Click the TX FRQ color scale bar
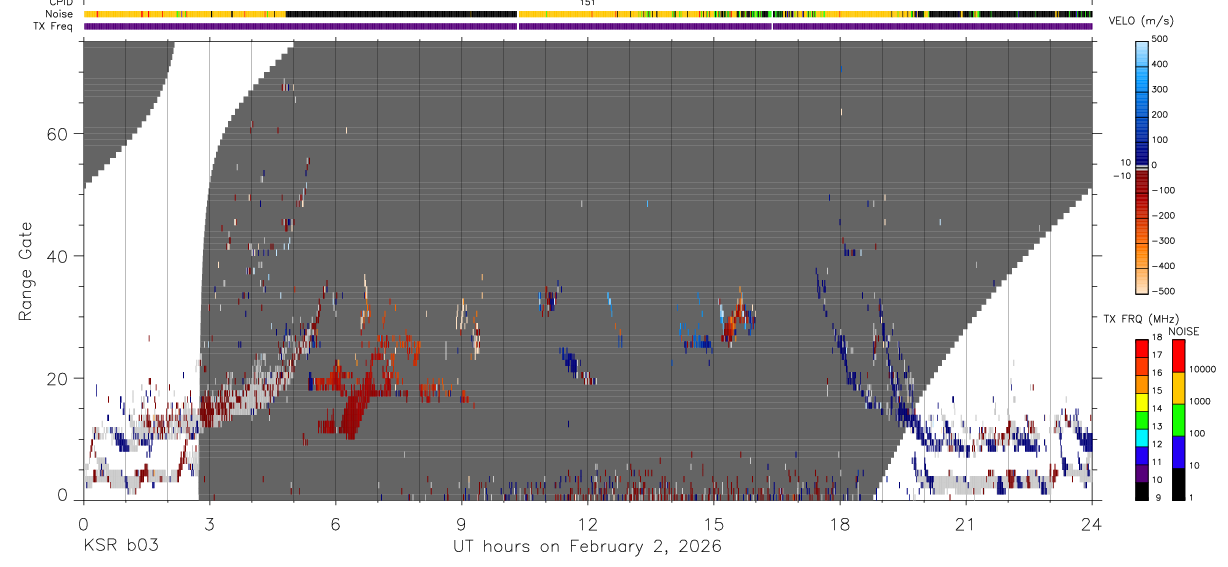1228x567 pixels. click(1142, 420)
